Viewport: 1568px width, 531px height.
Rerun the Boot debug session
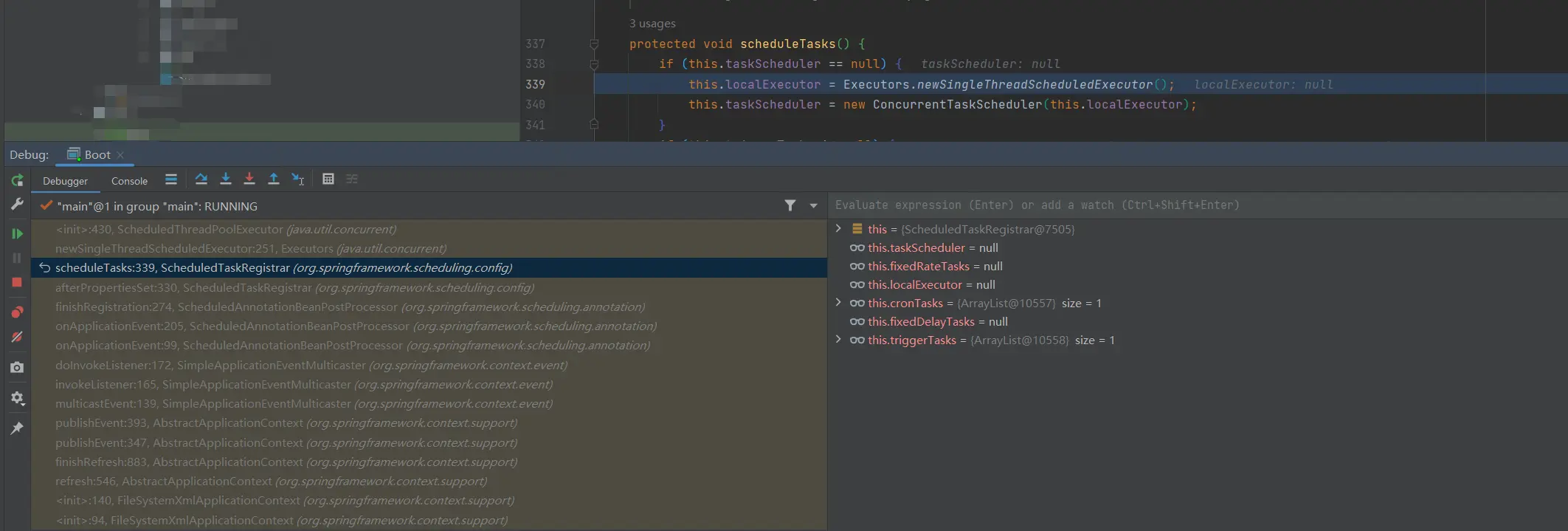tap(17, 180)
